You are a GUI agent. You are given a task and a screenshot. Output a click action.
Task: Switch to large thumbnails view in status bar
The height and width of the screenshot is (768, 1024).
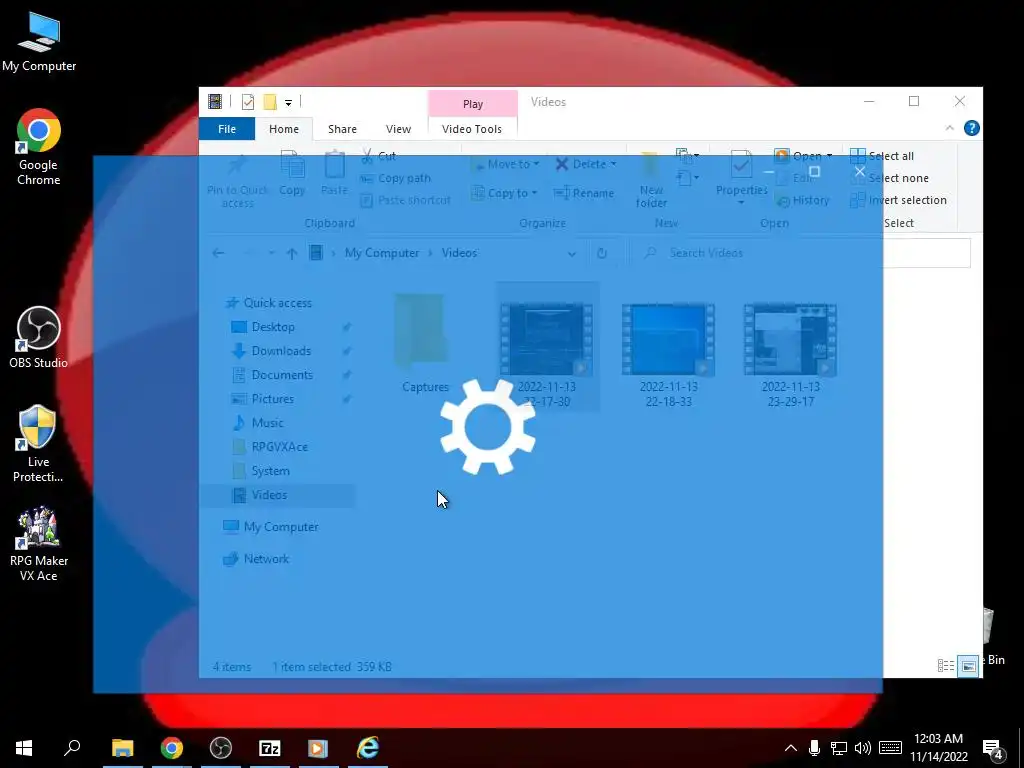968,666
